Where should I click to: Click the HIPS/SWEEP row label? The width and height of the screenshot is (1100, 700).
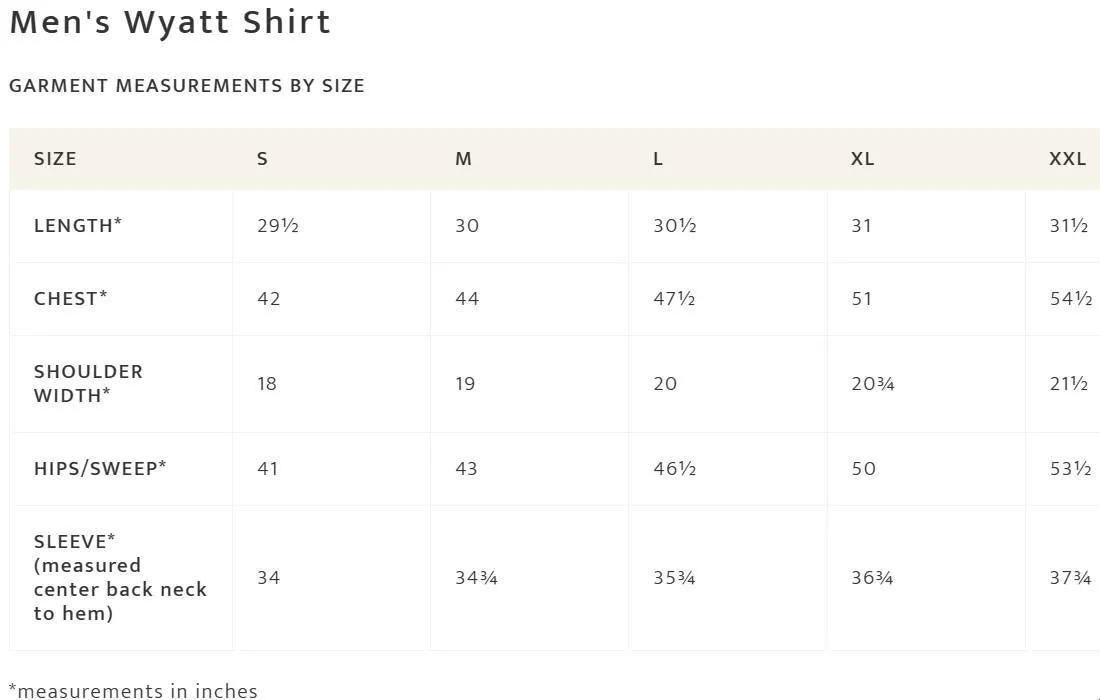(100, 468)
